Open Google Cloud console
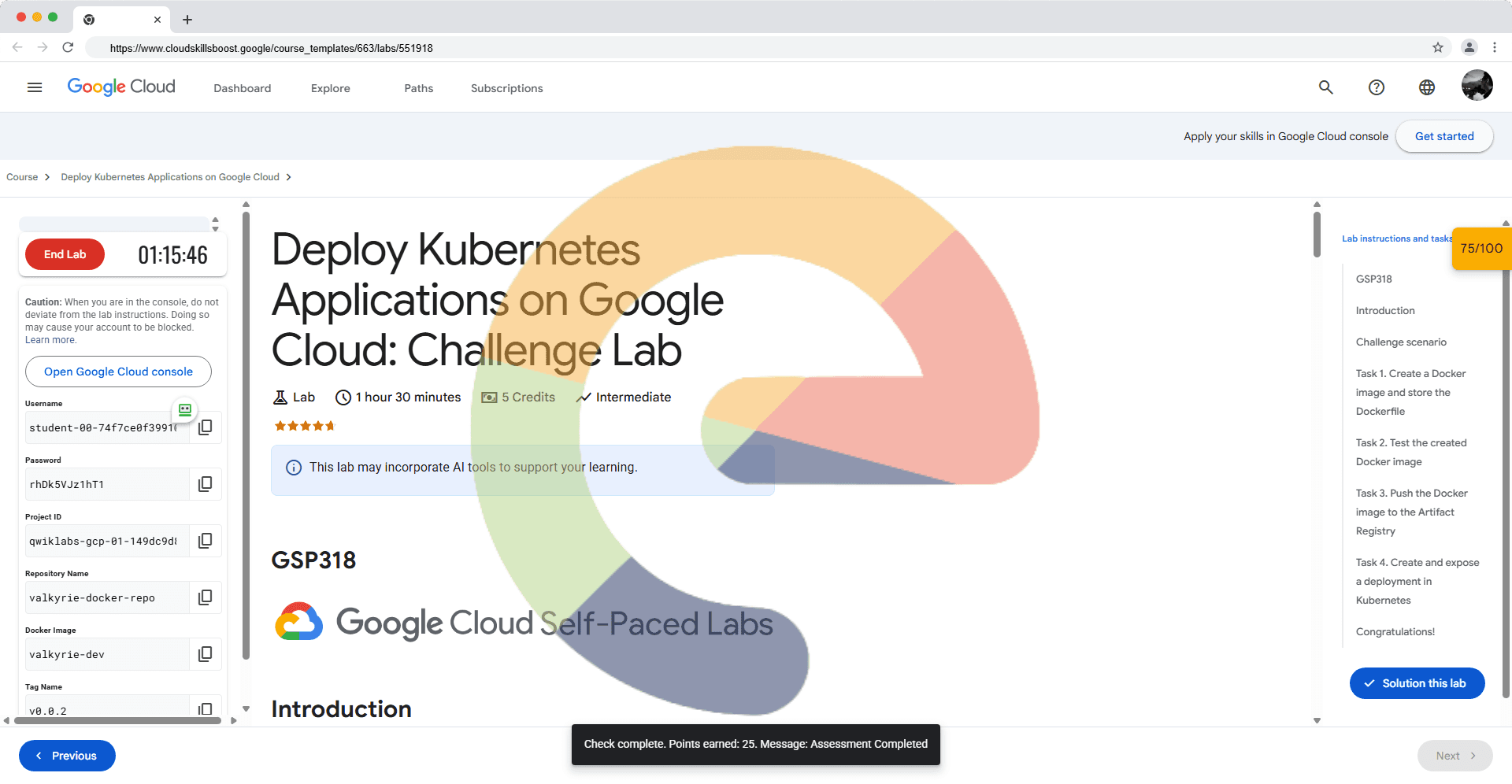Screen dimensions: 1512x784 pos(118,372)
